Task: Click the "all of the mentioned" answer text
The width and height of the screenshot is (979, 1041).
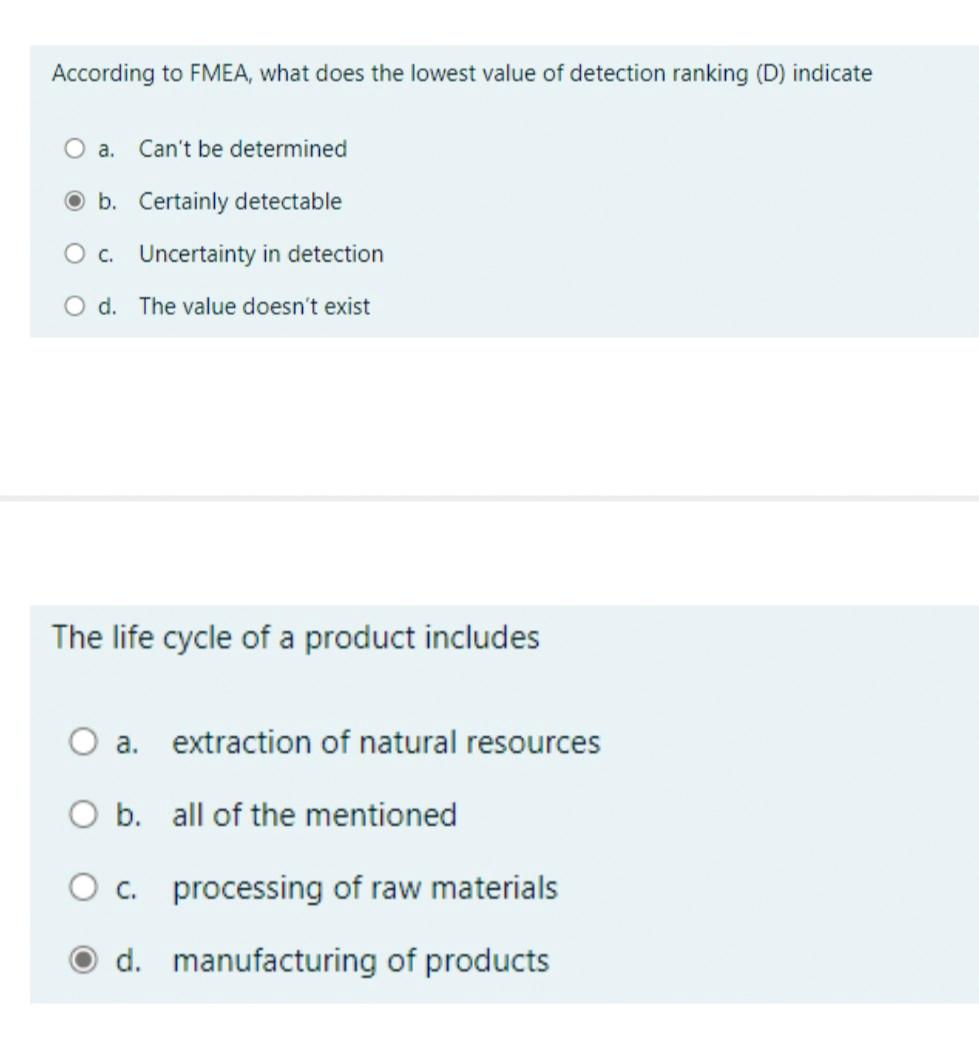Action: pos(314,816)
